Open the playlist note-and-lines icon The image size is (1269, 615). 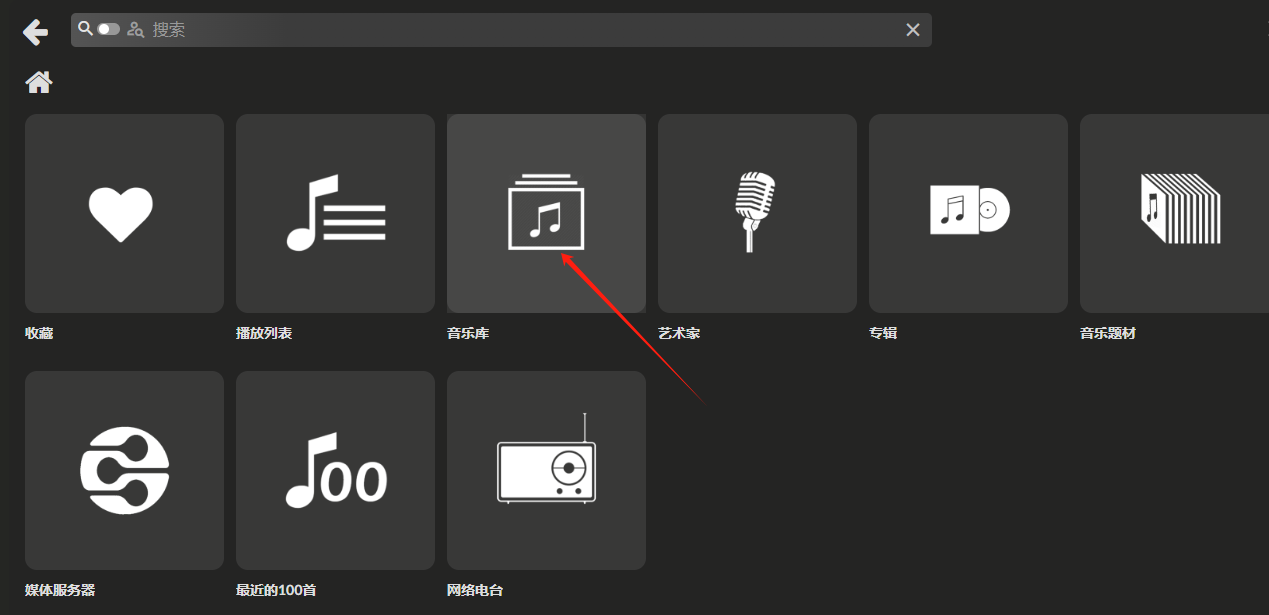pyautogui.click(x=335, y=213)
